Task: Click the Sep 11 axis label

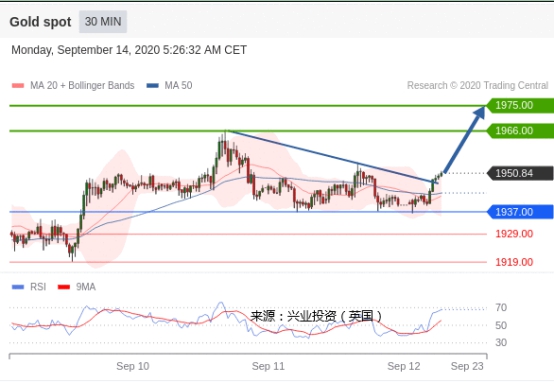Action: (268, 366)
